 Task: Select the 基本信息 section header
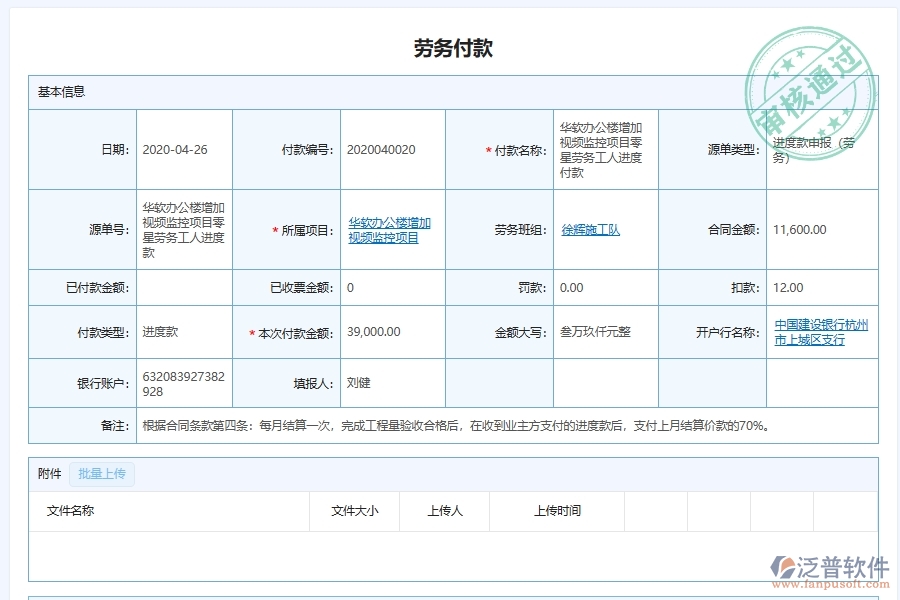click(61, 91)
